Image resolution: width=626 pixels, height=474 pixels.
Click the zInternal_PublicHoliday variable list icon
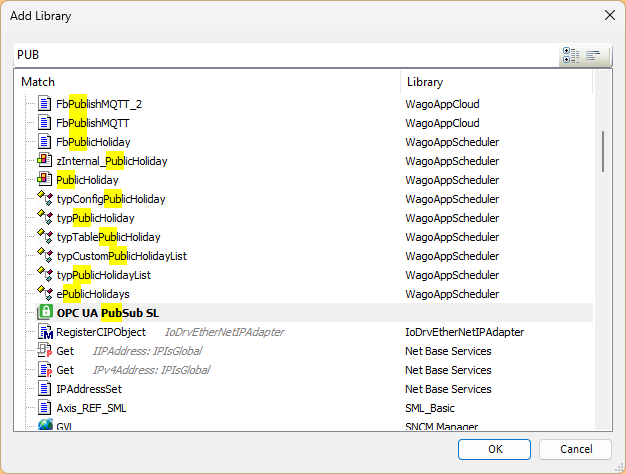pyautogui.click(x=44, y=161)
